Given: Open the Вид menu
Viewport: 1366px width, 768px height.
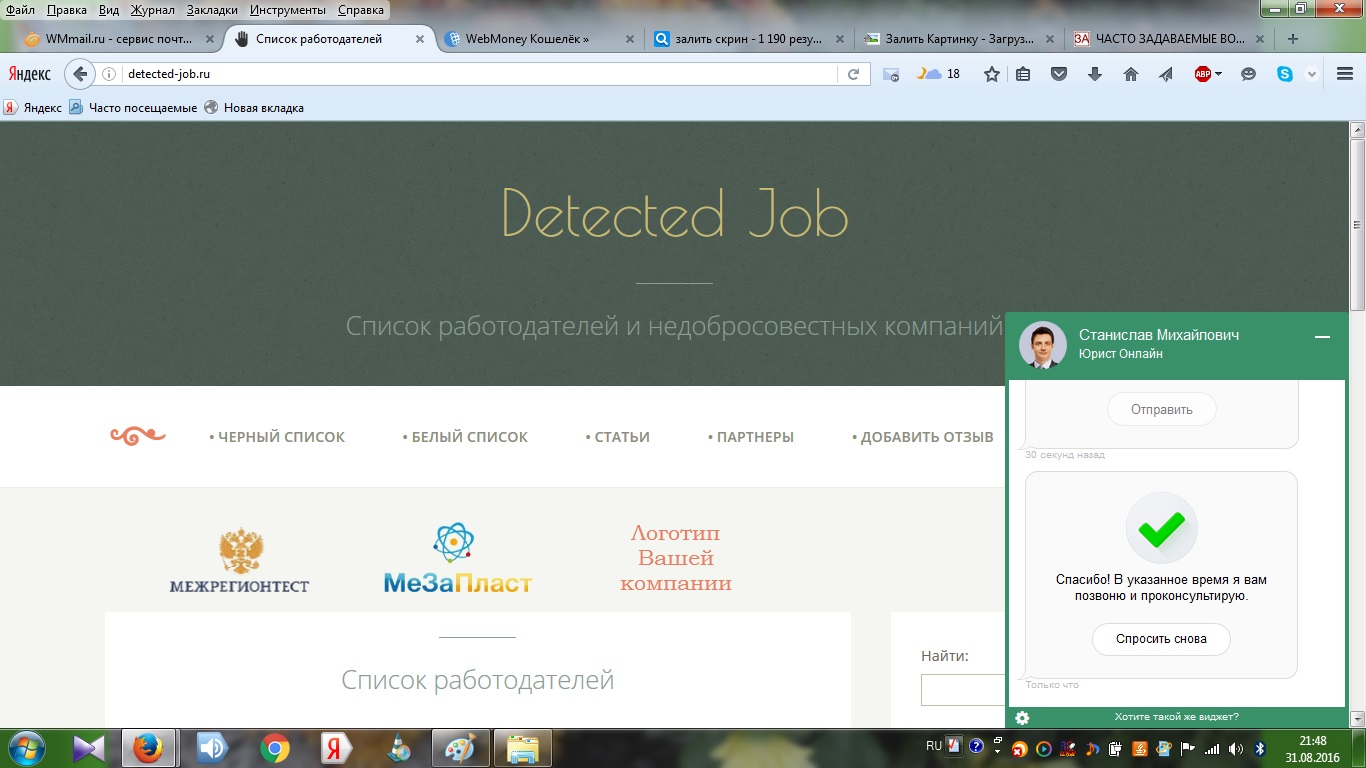Looking at the screenshot, I should tap(109, 10).
